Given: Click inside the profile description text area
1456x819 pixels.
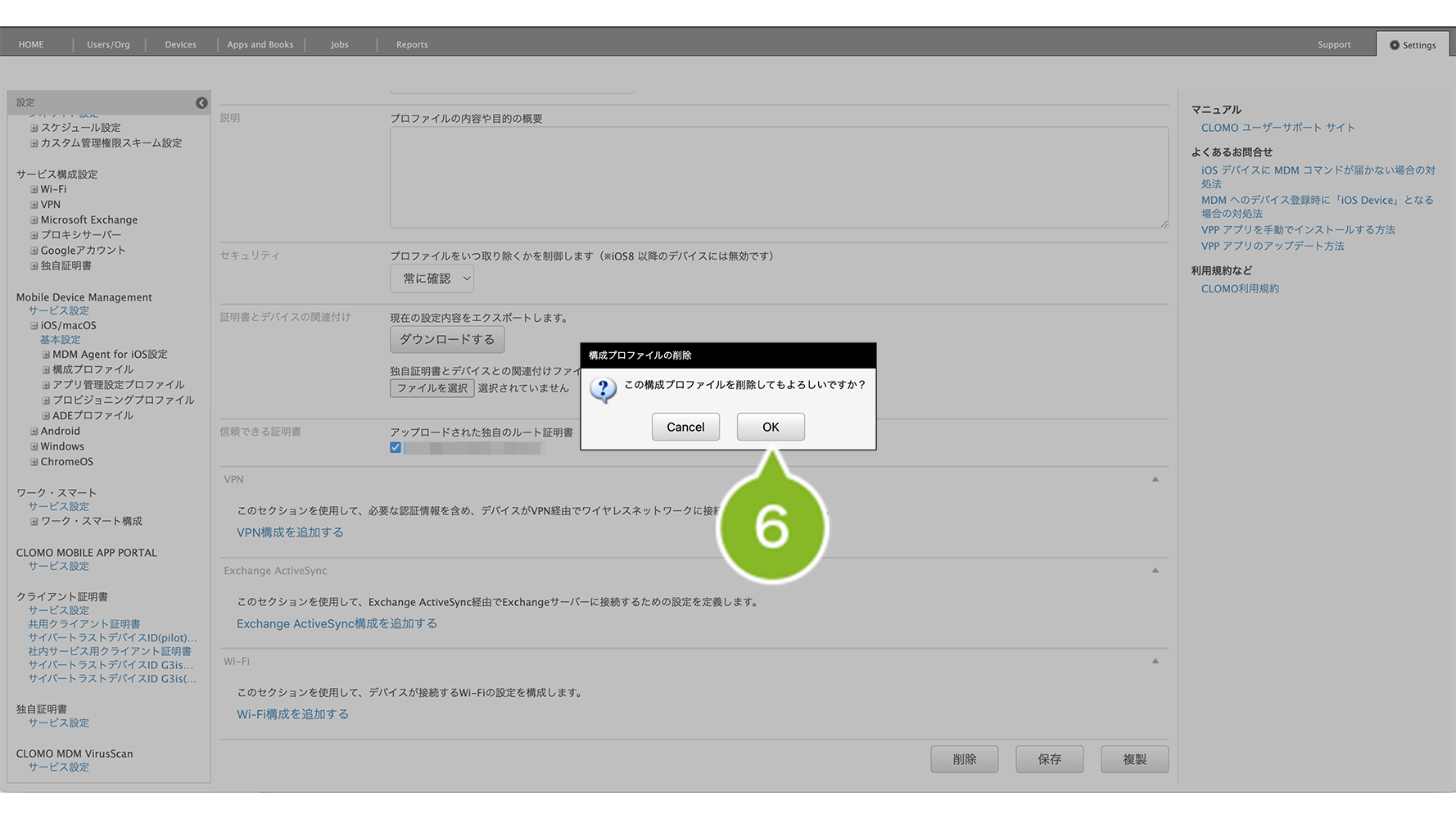Looking at the screenshot, I should (x=778, y=177).
